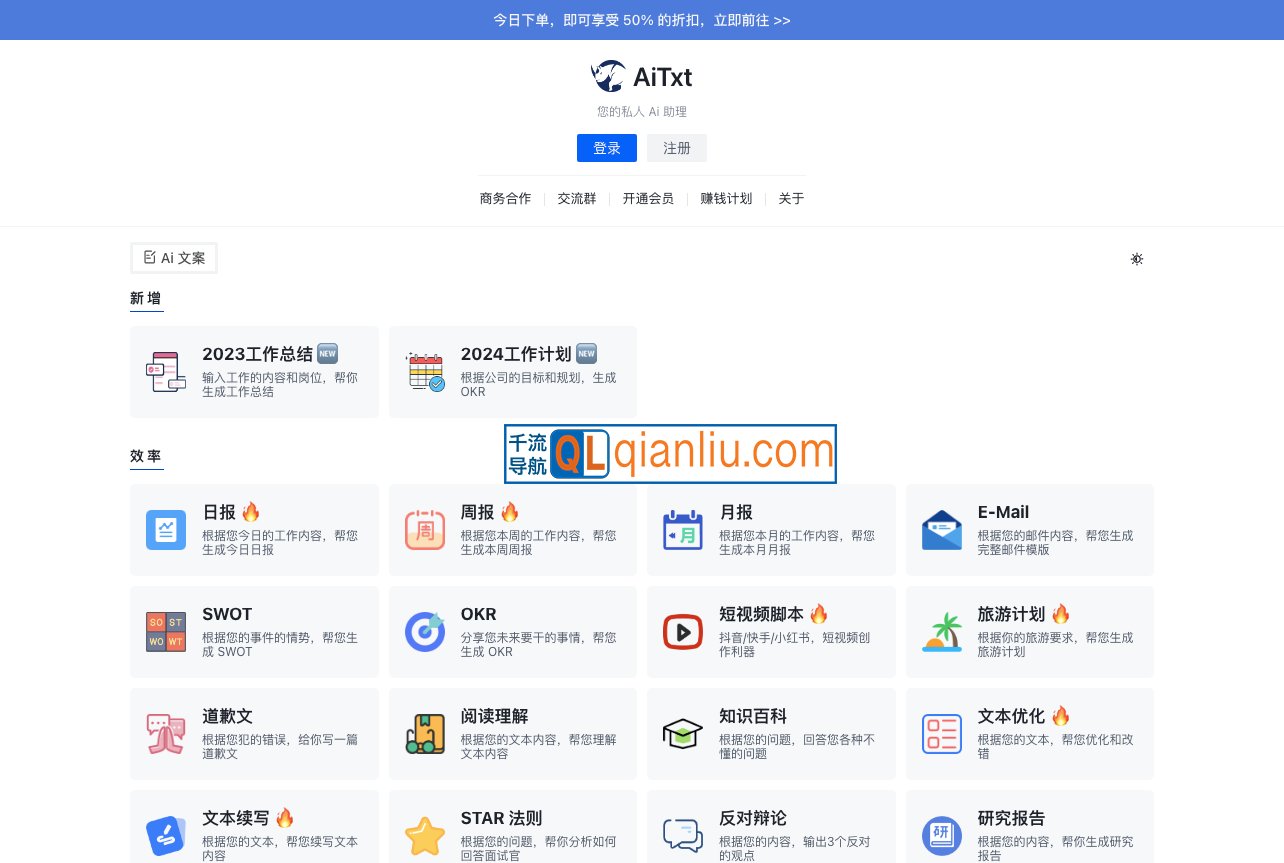1284x863 pixels.
Task: Open the 短视频脚本 video play icon
Action: click(x=683, y=632)
